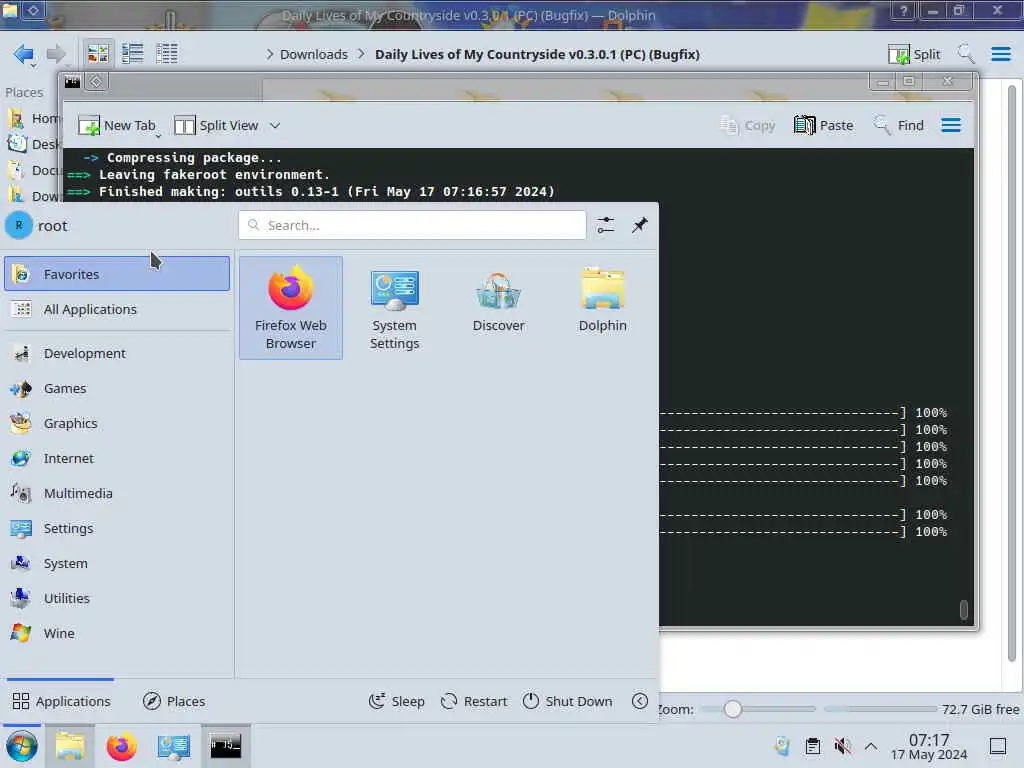This screenshot has width=1024, height=768.
Task: Open the Settings category
Action: pyautogui.click(x=117, y=528)
